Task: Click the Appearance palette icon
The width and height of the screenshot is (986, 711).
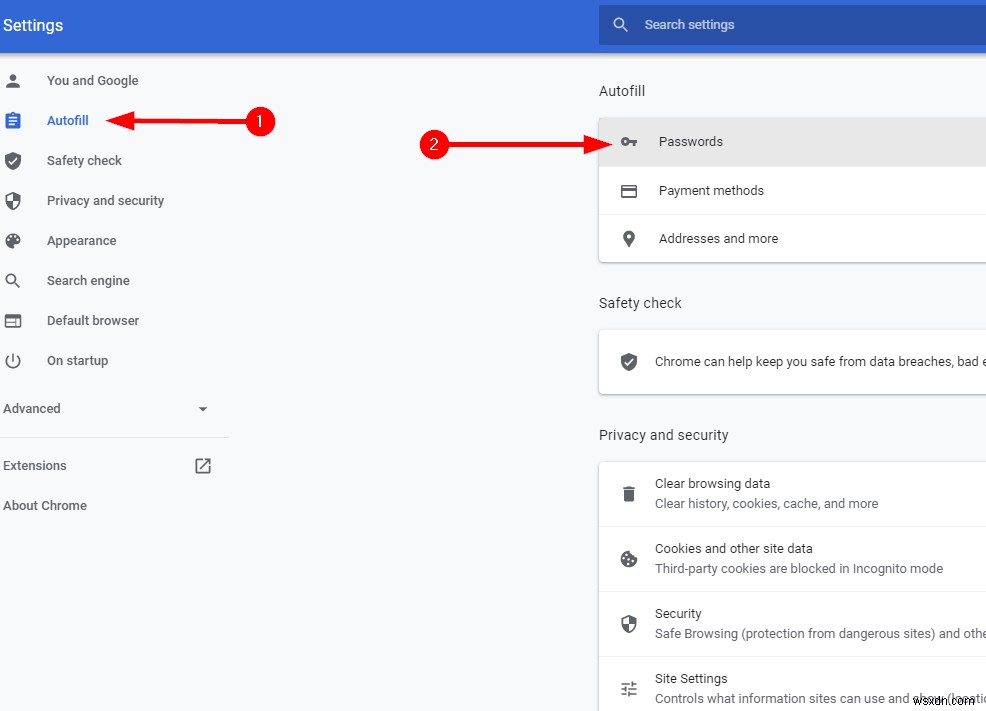Action: click(13, 241)
